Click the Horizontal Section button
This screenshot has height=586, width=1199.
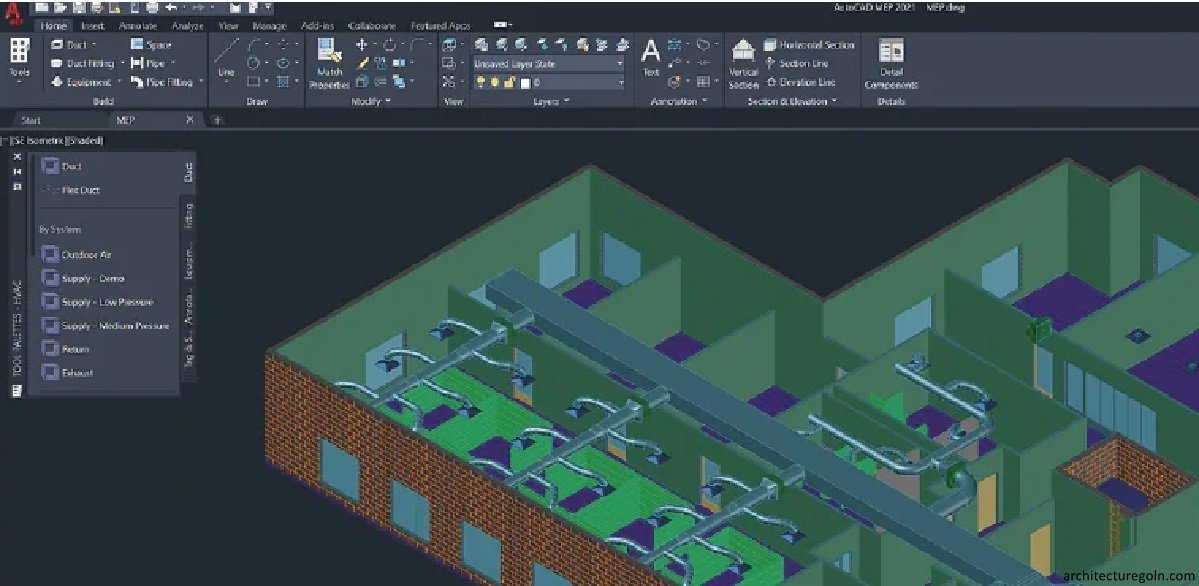pyautogui.click(x=809, y=45)
